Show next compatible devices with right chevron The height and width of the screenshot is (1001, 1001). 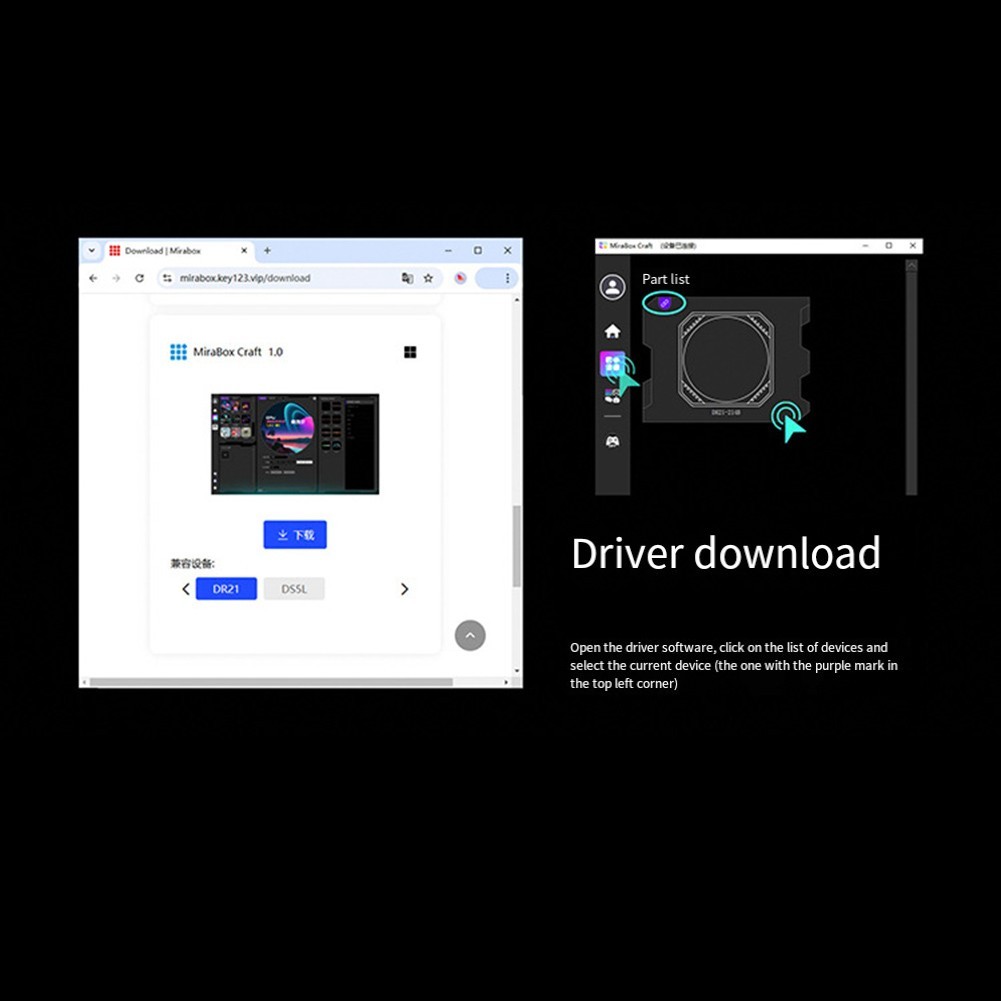click(404, 589)
